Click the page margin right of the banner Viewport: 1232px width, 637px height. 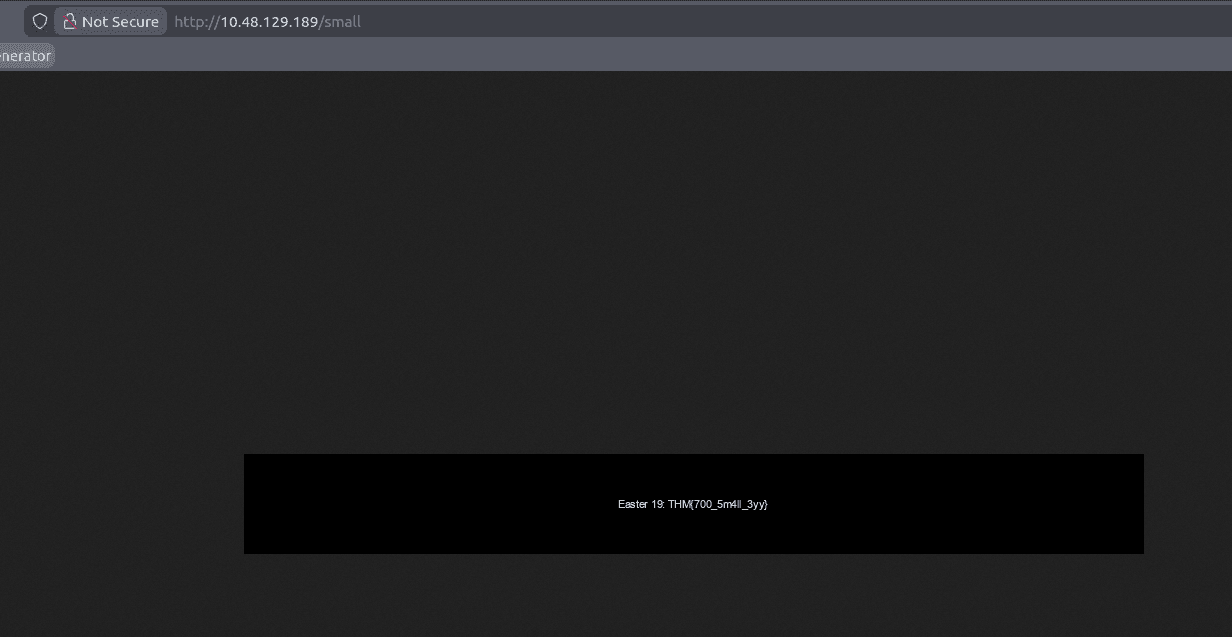pos(1188,504)
